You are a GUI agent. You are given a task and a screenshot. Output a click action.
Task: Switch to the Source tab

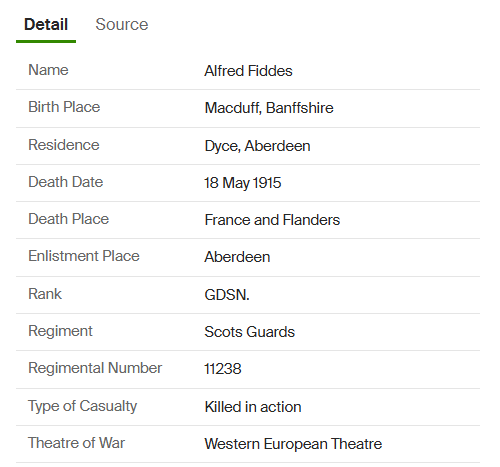pyautogui.click(x=122, y=24)
